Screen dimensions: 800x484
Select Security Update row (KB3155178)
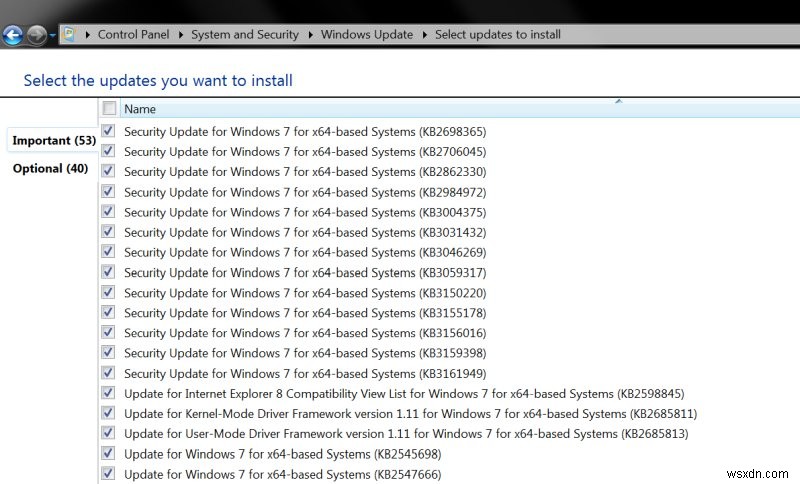click(x=305, y=313)
